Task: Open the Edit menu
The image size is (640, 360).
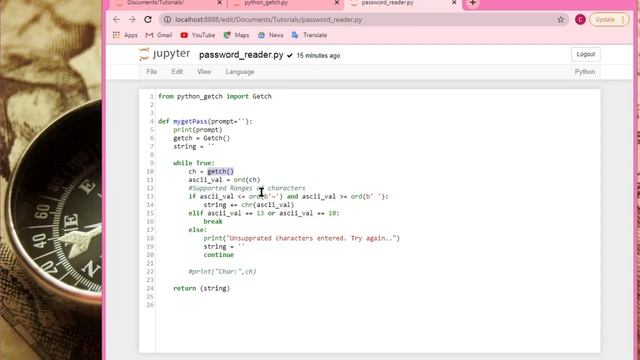Action: pyautogui.click(x=177, y=72)
